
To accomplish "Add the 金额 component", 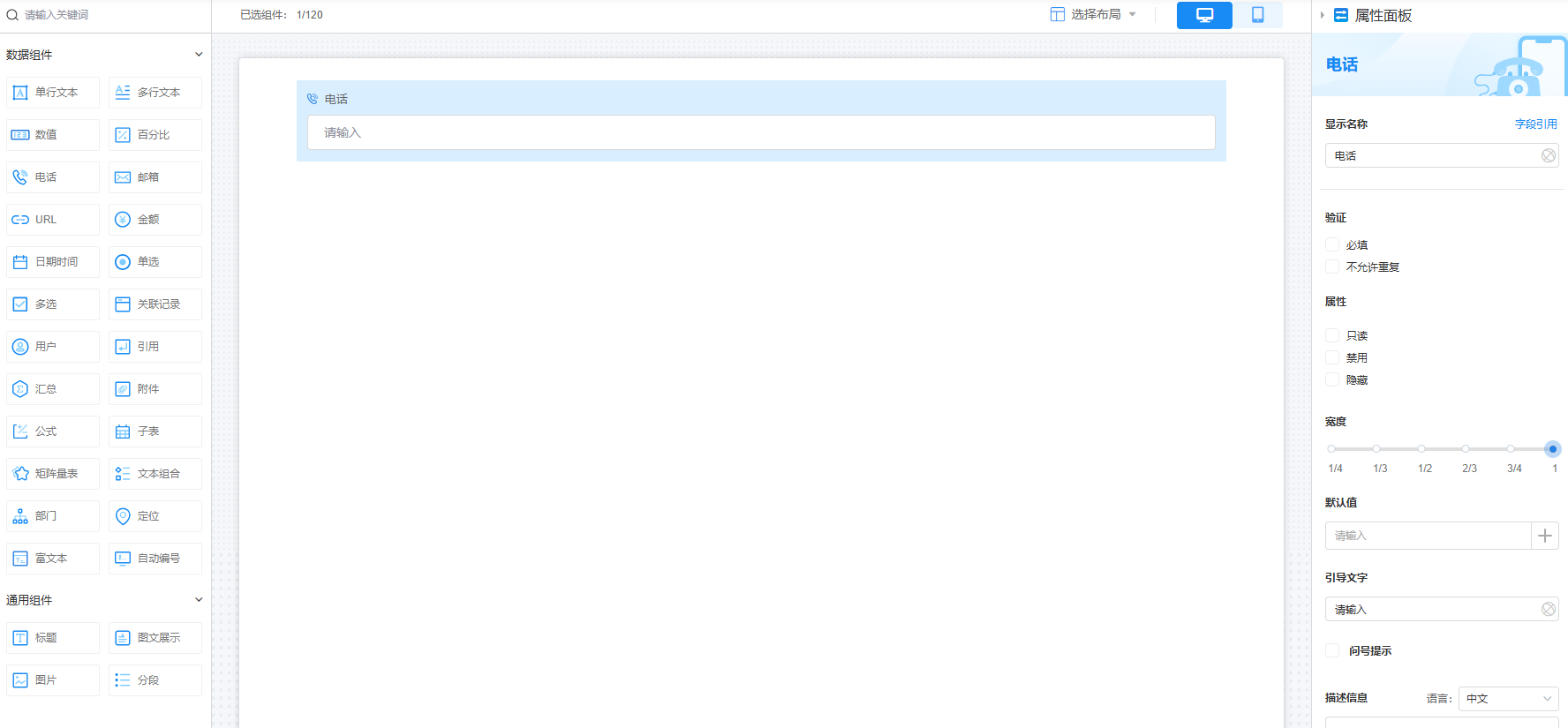I will pos(155,220).
